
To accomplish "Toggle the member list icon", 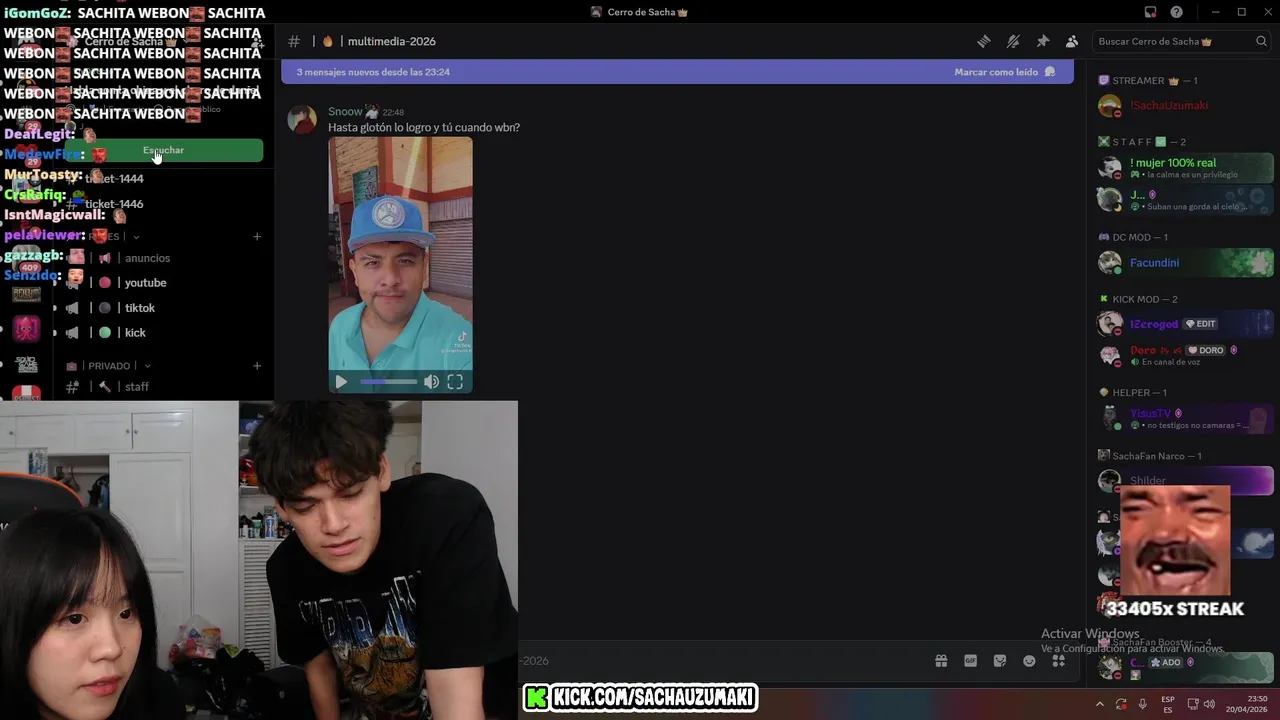I will coord(1072,41).
